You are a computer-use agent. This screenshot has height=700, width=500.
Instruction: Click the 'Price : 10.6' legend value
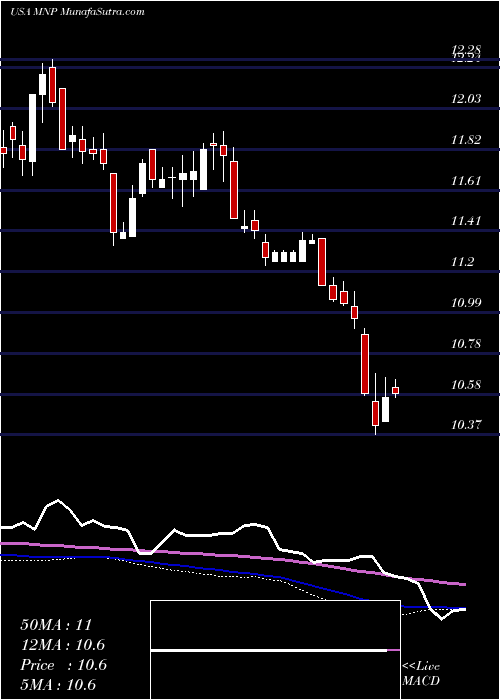(63, 665)
